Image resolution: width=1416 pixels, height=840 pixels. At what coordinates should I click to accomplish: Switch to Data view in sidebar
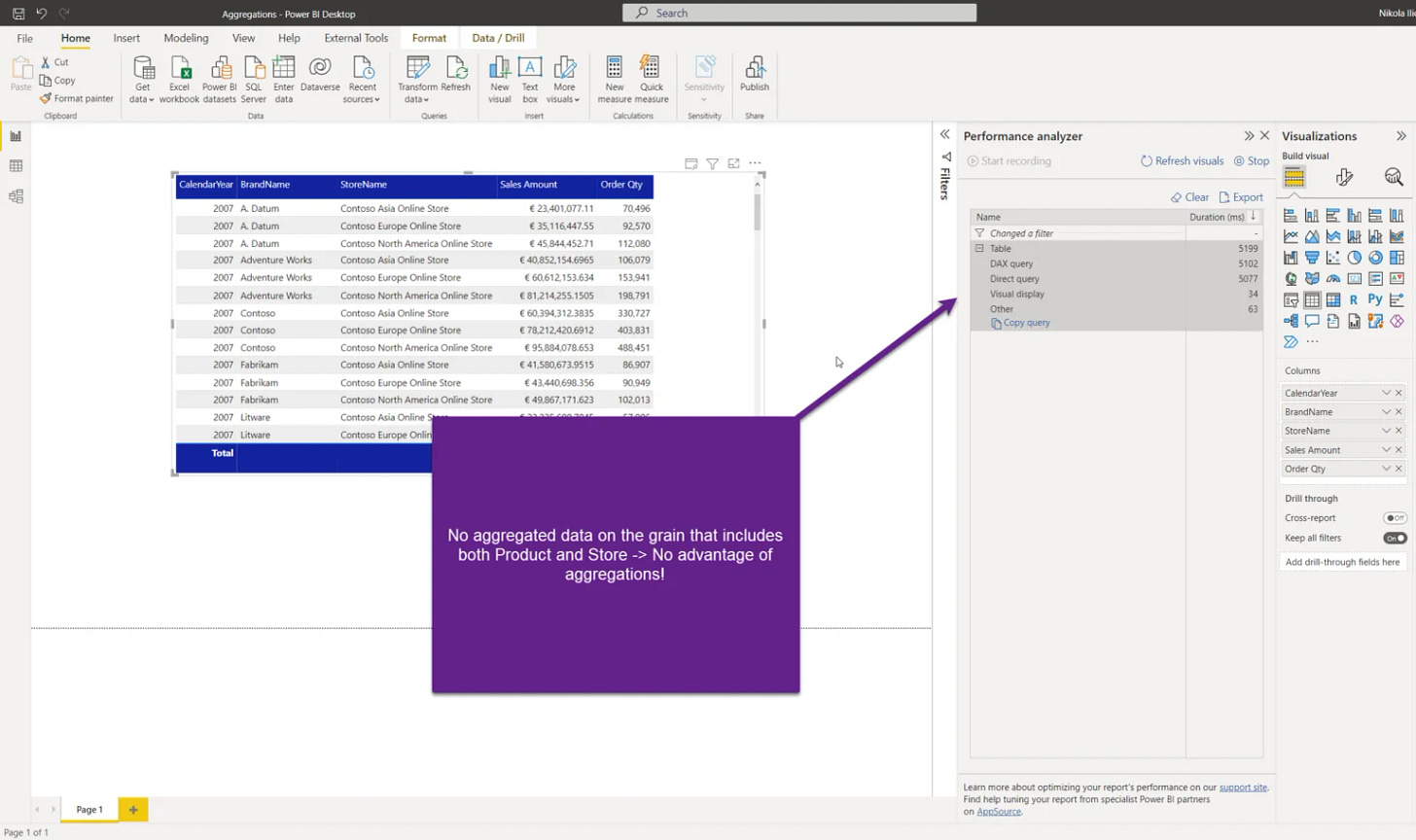point(16,166)
